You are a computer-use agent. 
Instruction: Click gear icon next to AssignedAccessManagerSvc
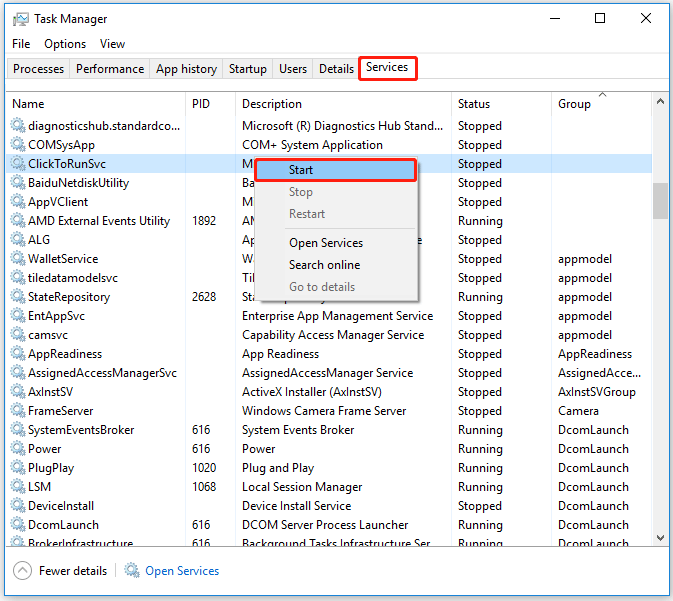18,372
